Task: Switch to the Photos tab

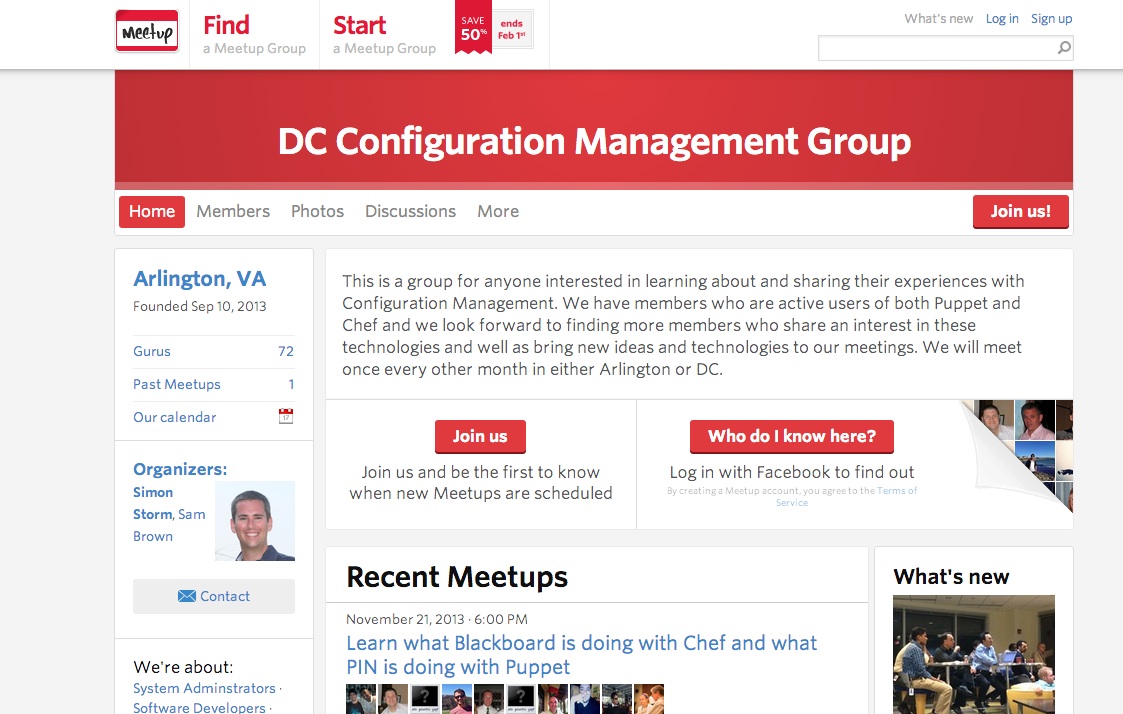Action: [x=317, y=211]
